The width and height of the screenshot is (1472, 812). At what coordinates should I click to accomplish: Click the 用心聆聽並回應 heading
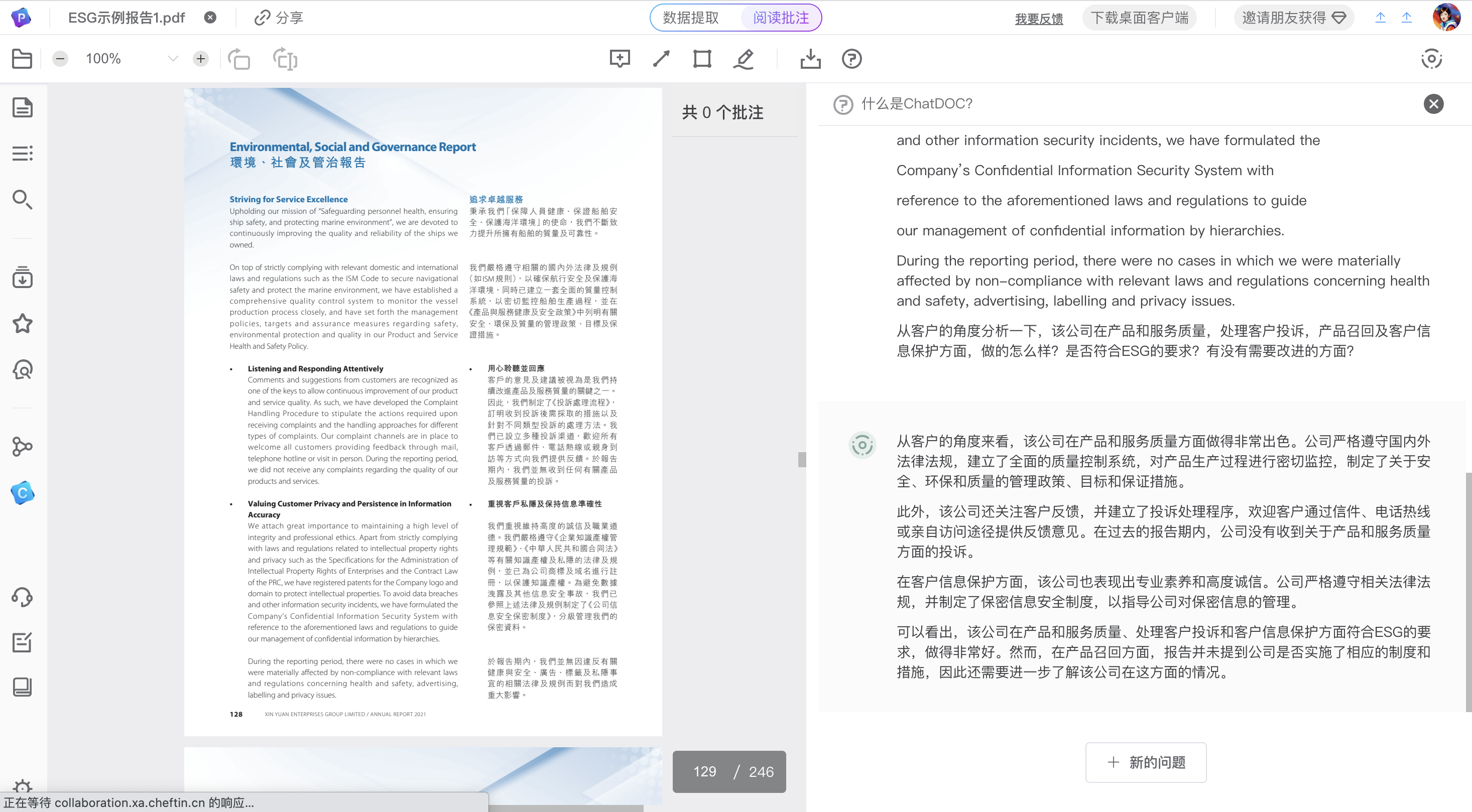pyautogui.click(x=516, y=368)
